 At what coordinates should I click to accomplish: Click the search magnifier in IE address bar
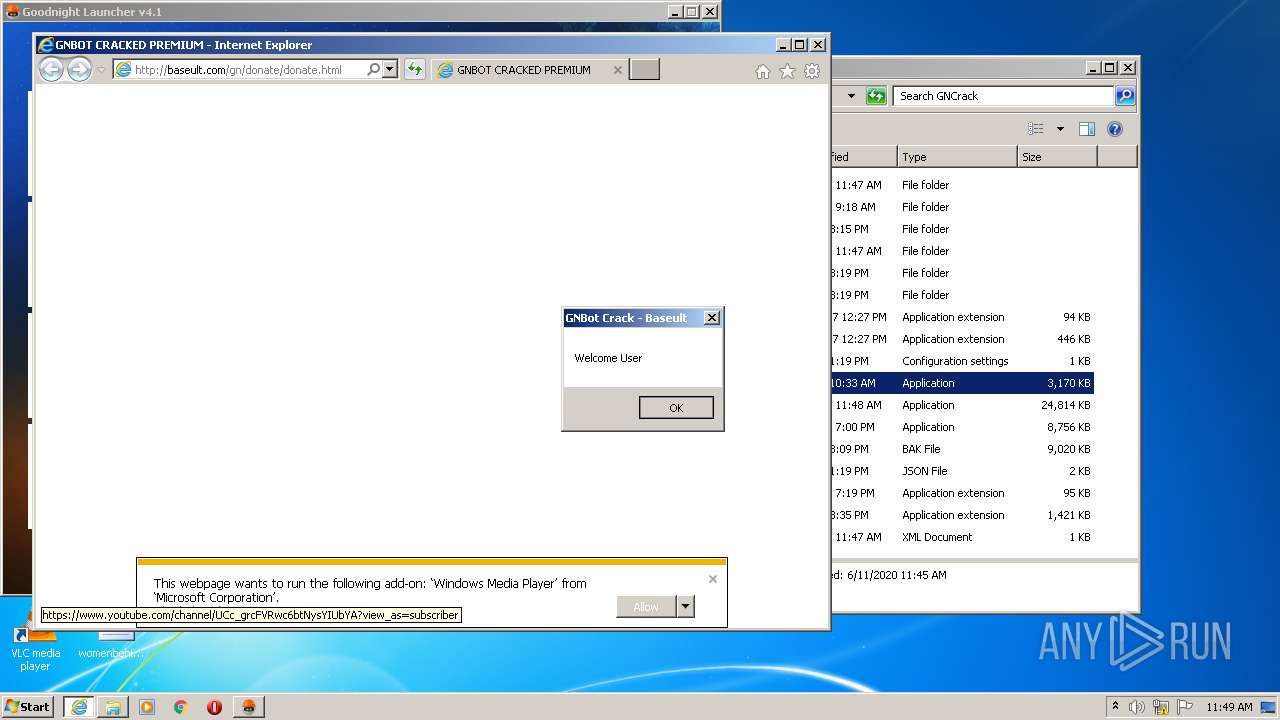(x=373, y=70)
